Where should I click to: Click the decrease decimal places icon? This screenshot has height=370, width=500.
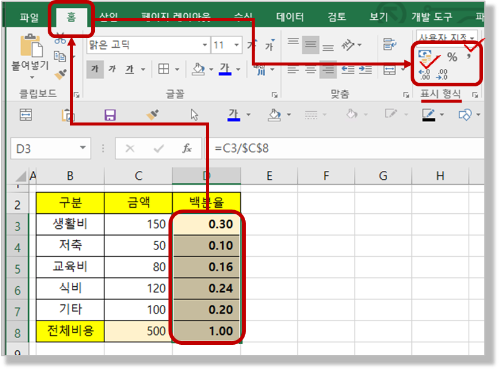click(x=442, y=74)
